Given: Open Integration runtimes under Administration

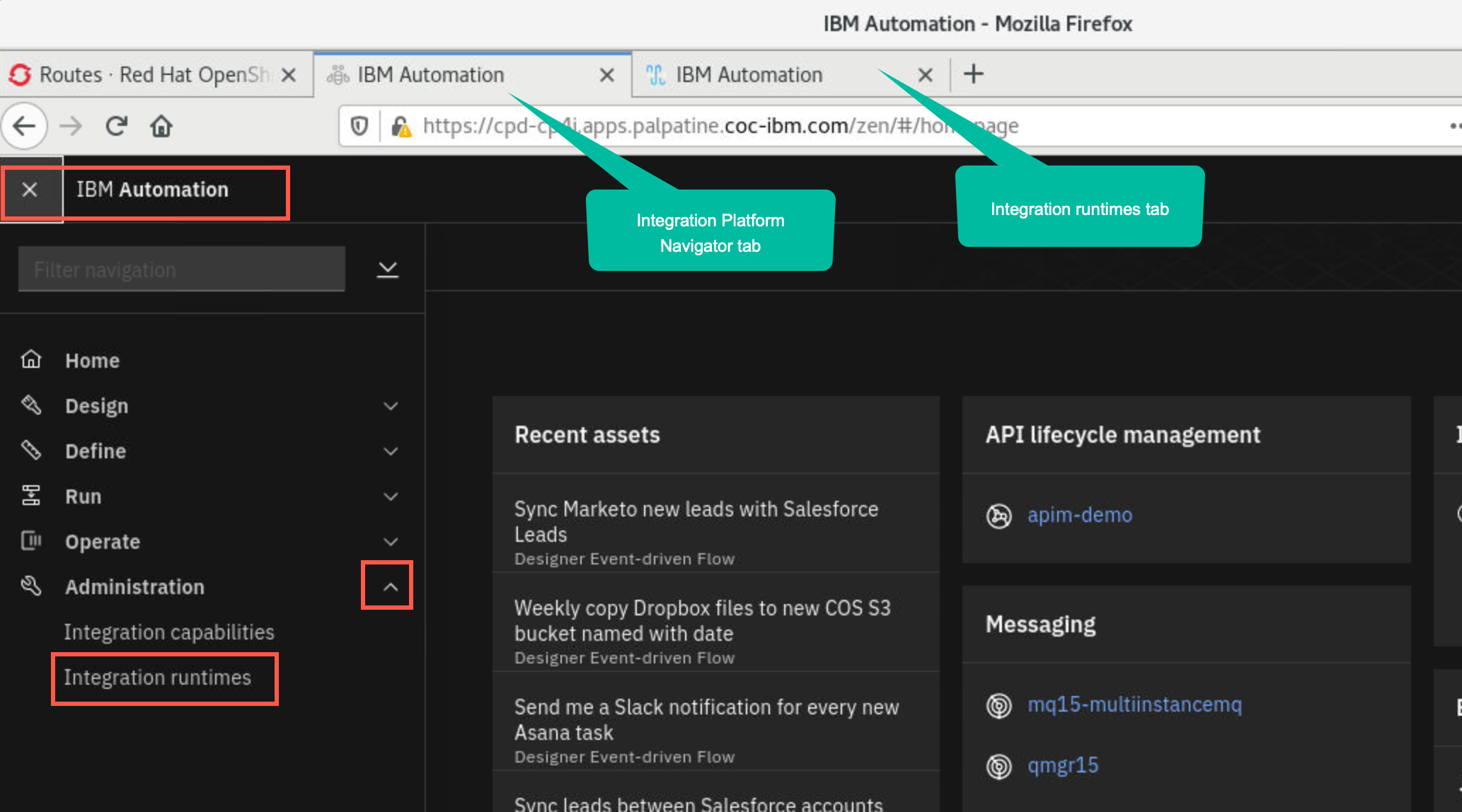Looking at the screenshot, I should tap(157, 678).
